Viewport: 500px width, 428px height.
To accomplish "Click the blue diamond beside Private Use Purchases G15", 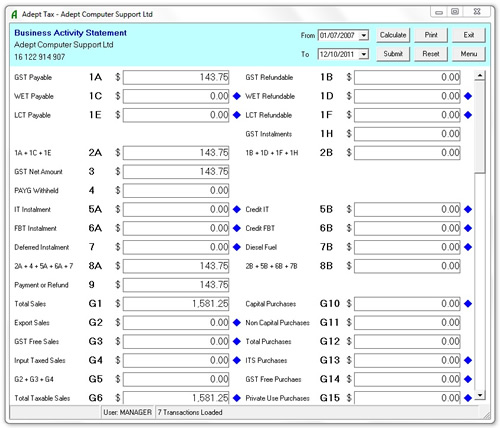I will coord(468,398).
